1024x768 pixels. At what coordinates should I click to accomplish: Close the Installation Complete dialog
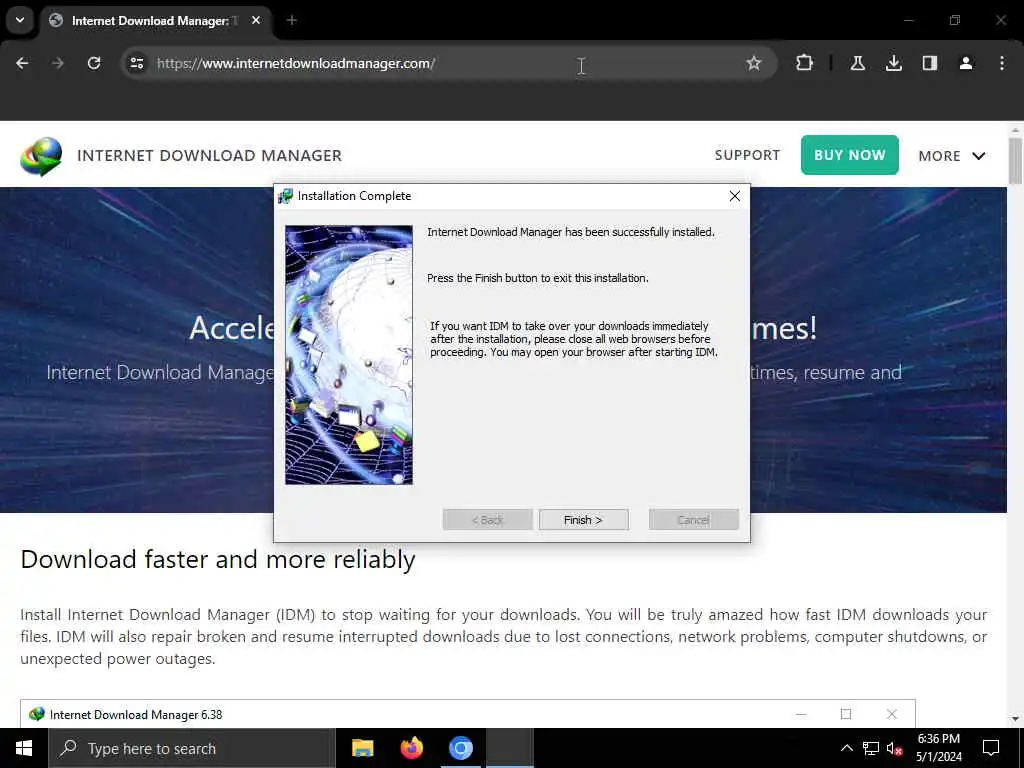pos(735,196)
